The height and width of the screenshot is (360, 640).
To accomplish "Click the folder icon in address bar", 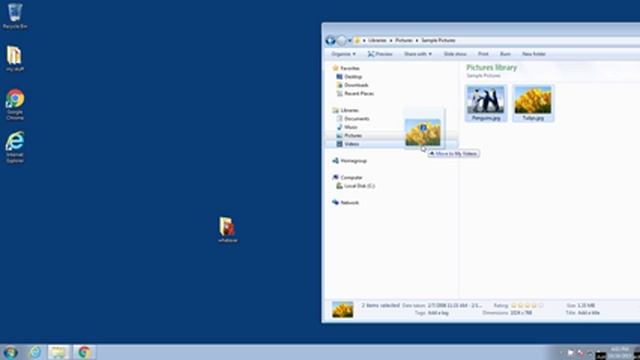I will point(357,40).
